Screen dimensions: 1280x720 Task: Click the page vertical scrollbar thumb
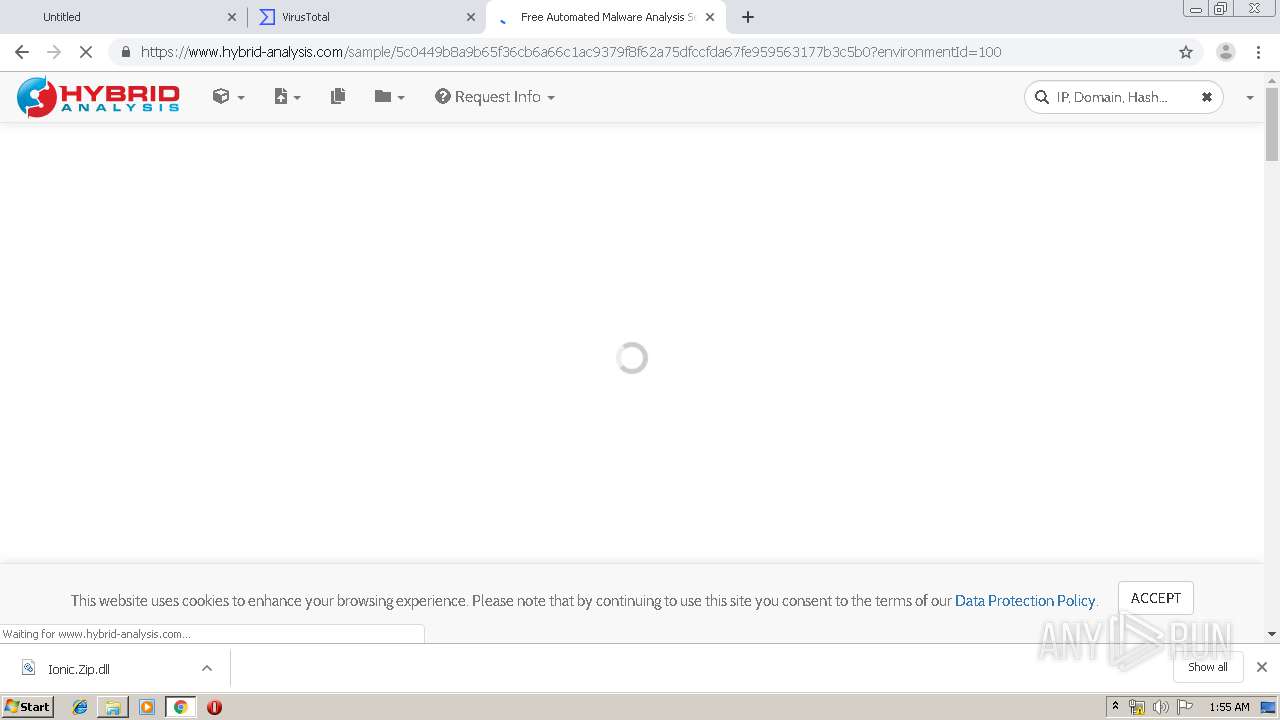pos(1272,124)
